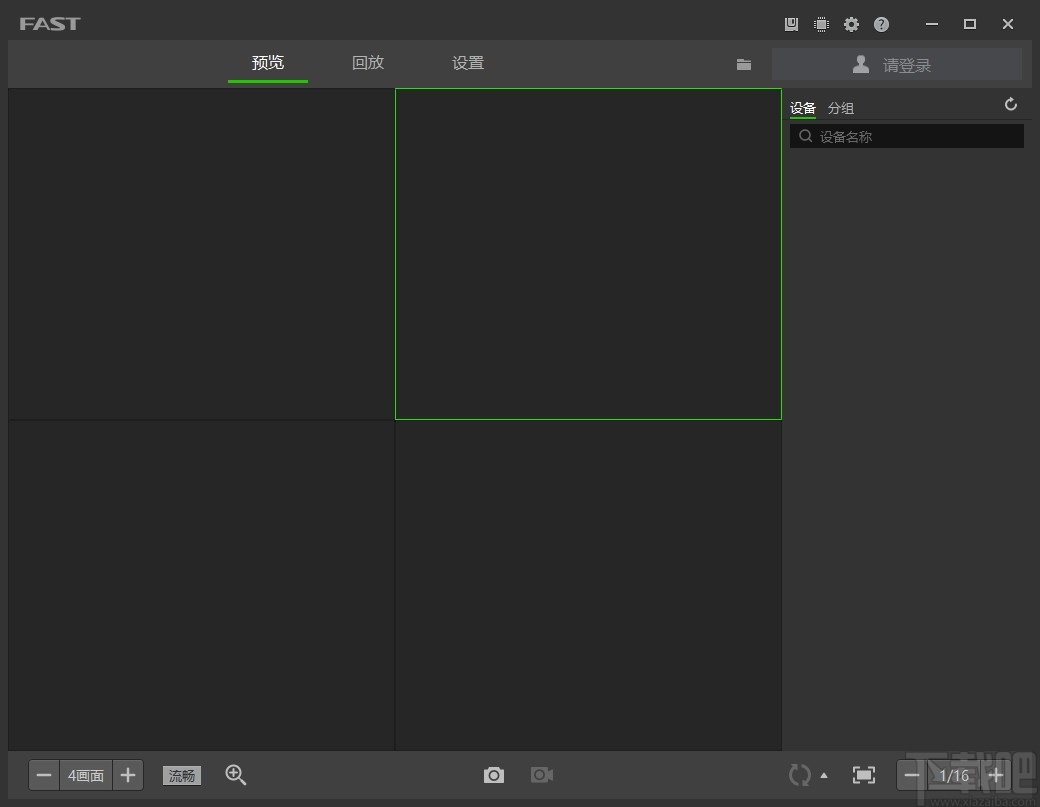This screenshot has width=1040, height=807.
Task: Focus the 设备名称 search field
Action: [907, 137]
